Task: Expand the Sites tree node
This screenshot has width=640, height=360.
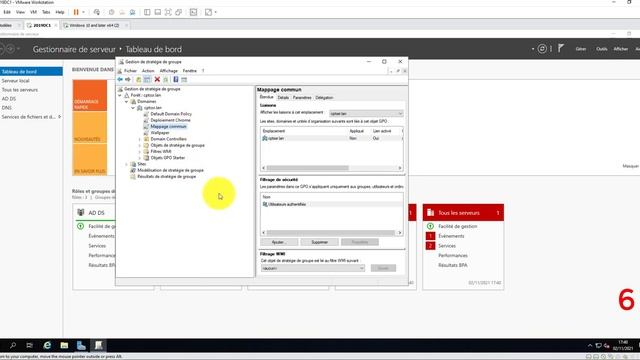Action: (127, 164)
